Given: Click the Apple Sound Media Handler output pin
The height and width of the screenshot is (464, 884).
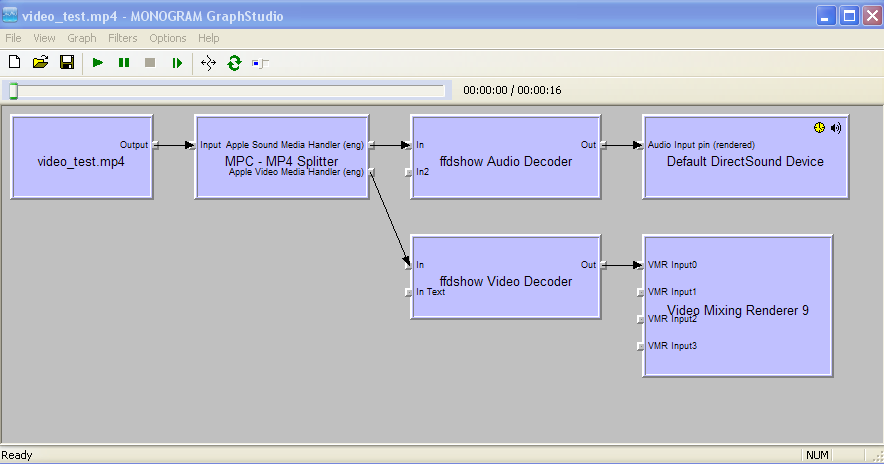Looking at the screenshot, I should point(372,145).
